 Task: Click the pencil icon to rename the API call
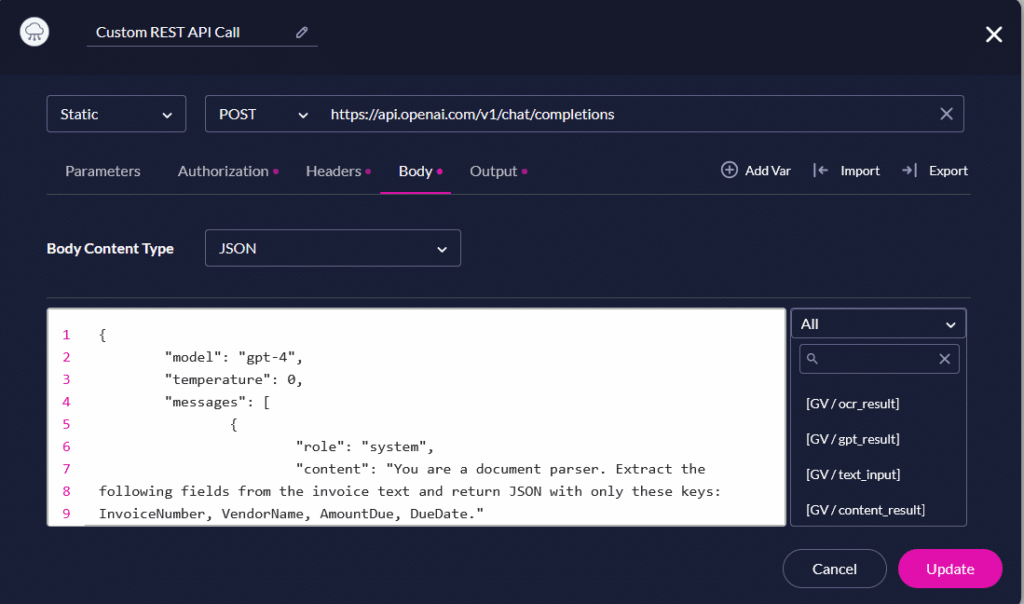pos(302,32)
